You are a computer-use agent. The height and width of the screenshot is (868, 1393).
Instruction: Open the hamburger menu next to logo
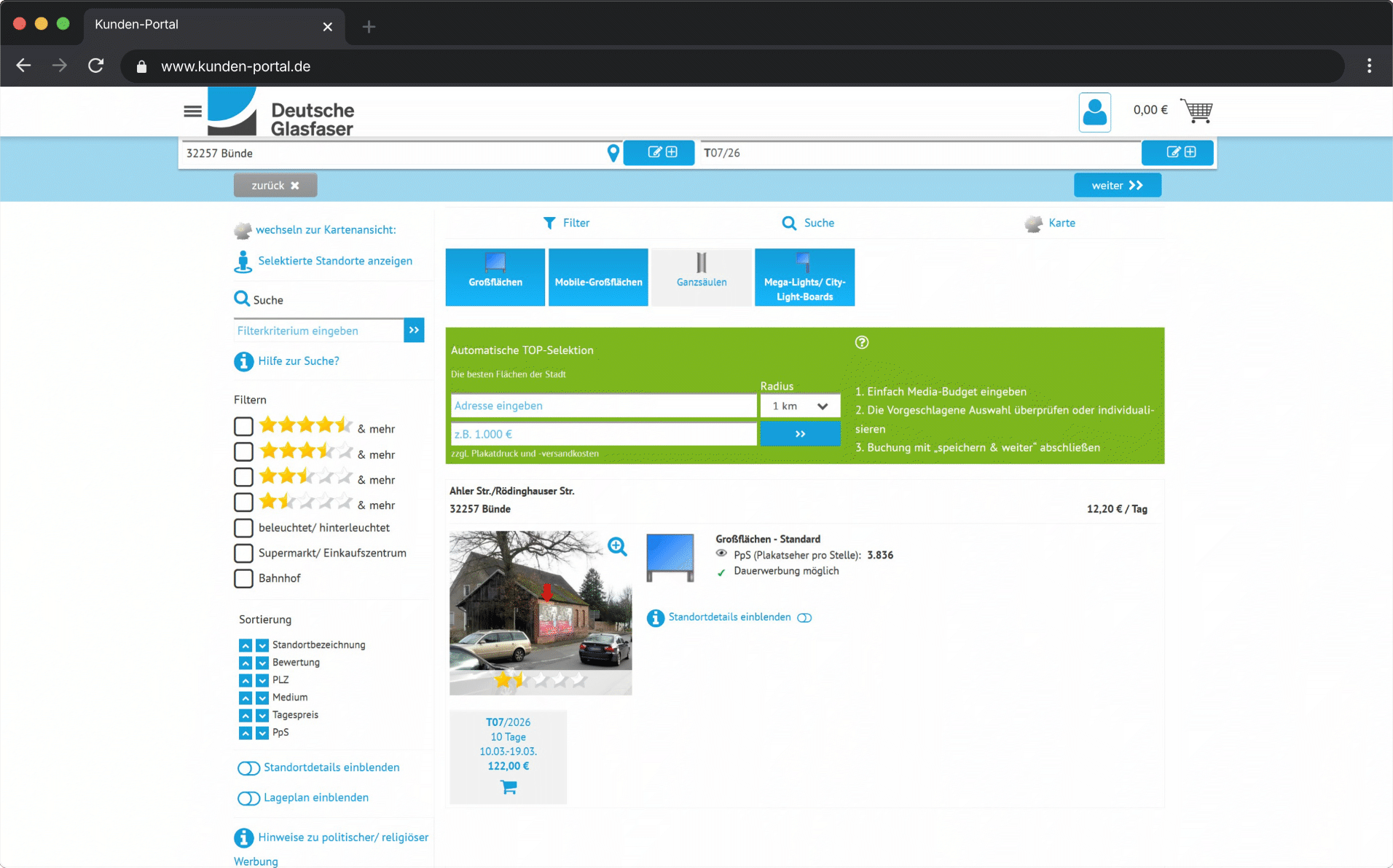click(x=192, y=111)
